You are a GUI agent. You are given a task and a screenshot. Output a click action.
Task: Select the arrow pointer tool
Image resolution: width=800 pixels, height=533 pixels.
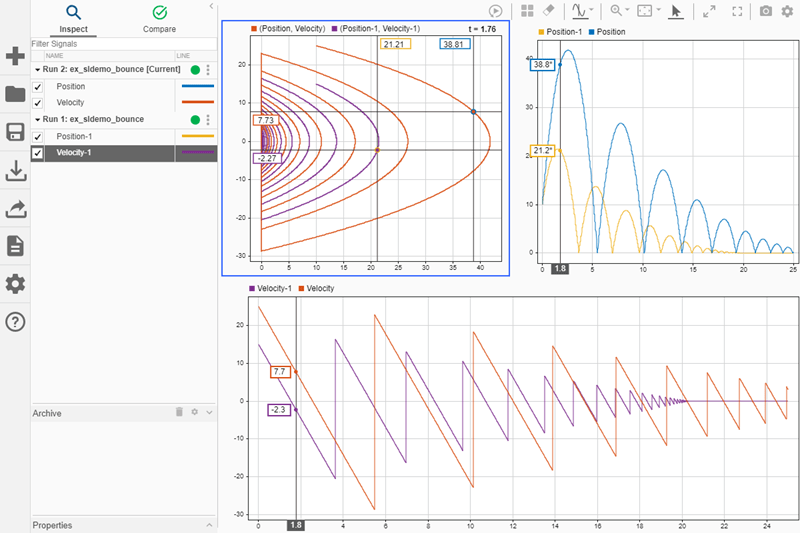click(677, 11)
